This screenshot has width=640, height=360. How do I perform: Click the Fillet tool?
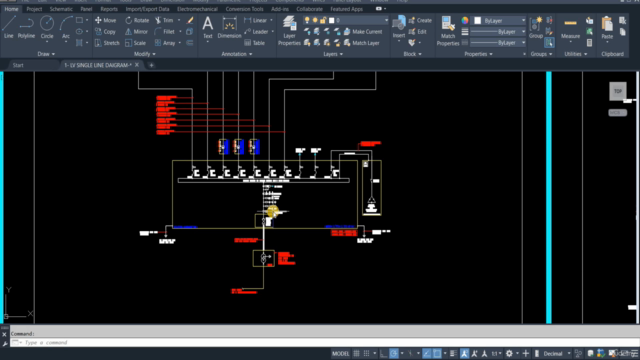[x=164, y=31]
